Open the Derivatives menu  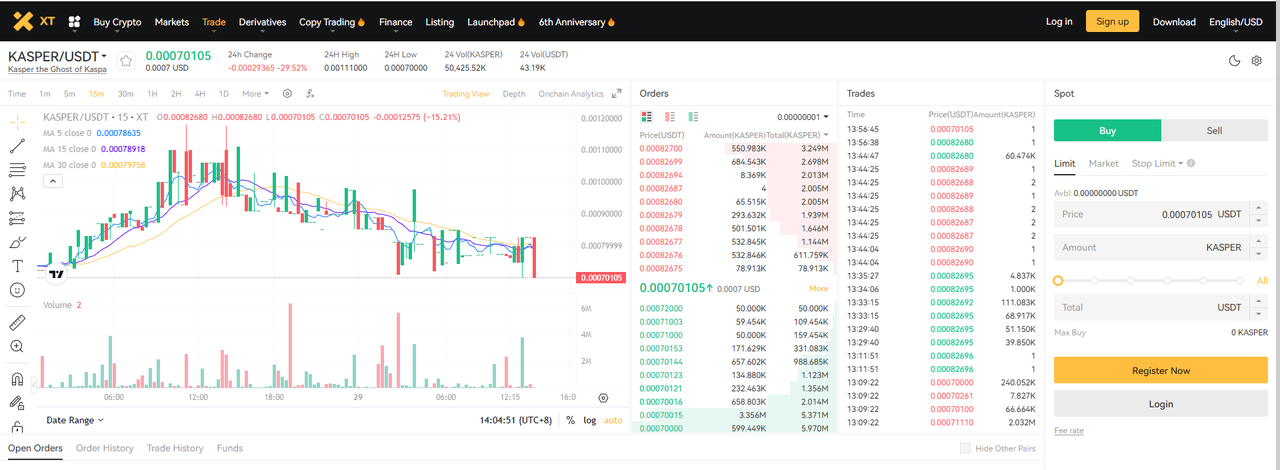pos(262,22)
